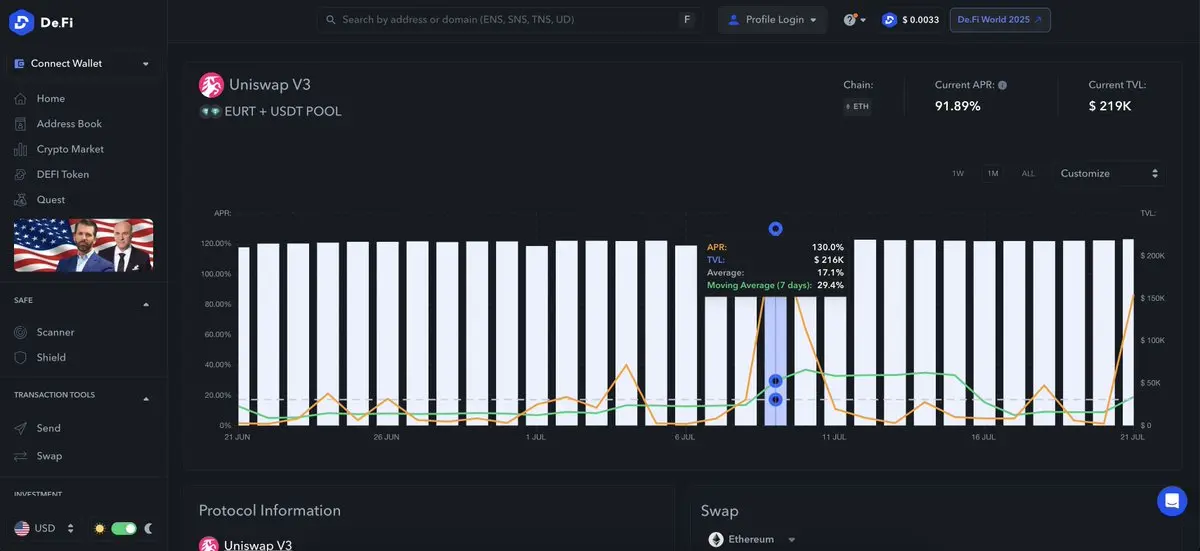Click the Swap arrows icon in sidebar

(20, 456)
